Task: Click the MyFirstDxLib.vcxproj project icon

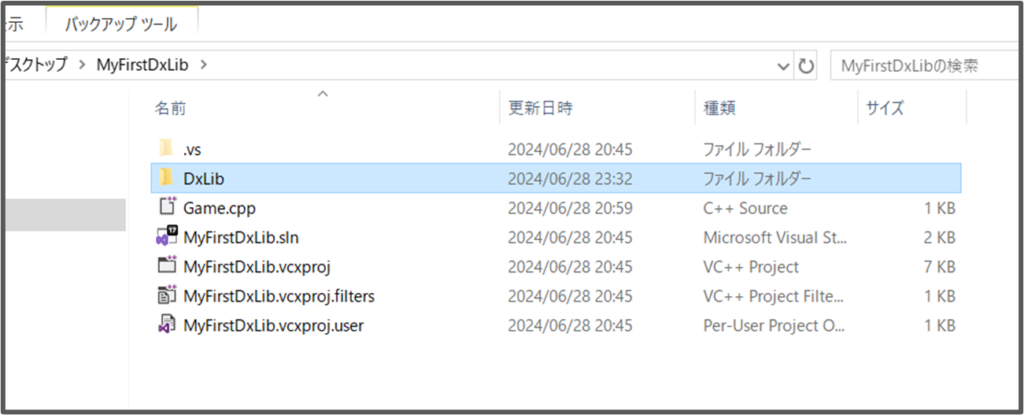Action: [166, 267]
